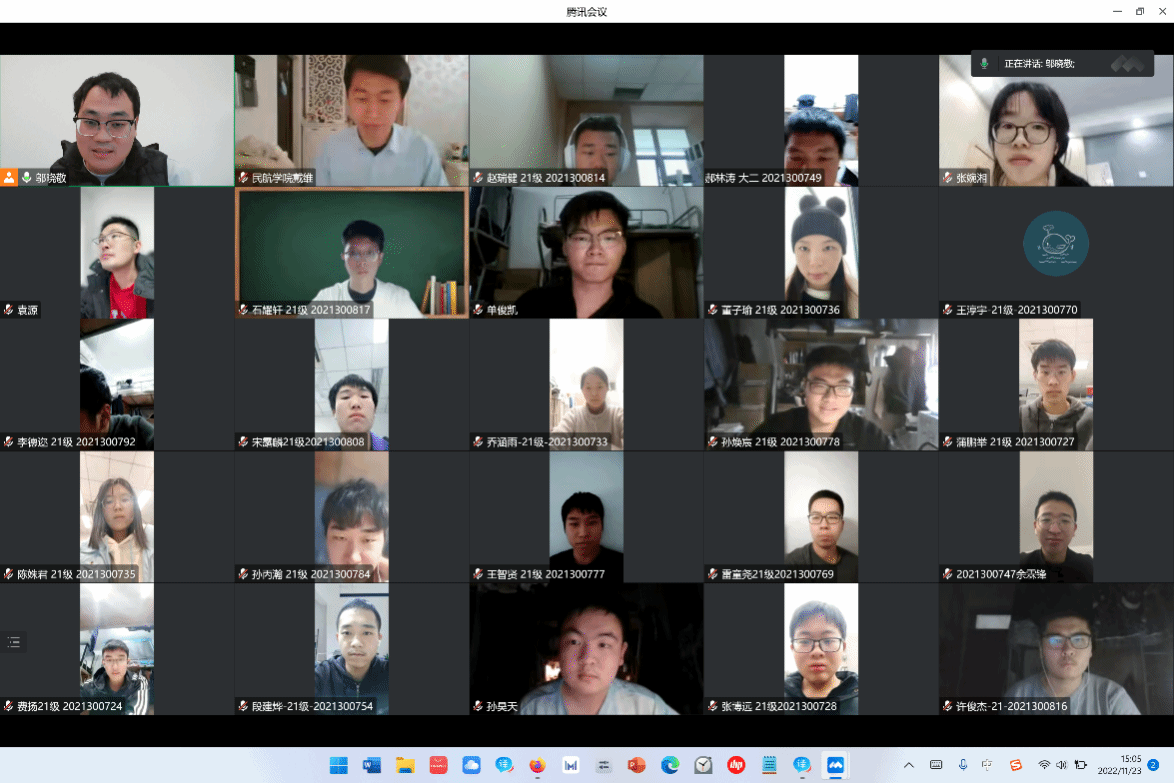Click the Tencent Meeting taskbar icon
The image size is (1174, 783).
[834, 765]
